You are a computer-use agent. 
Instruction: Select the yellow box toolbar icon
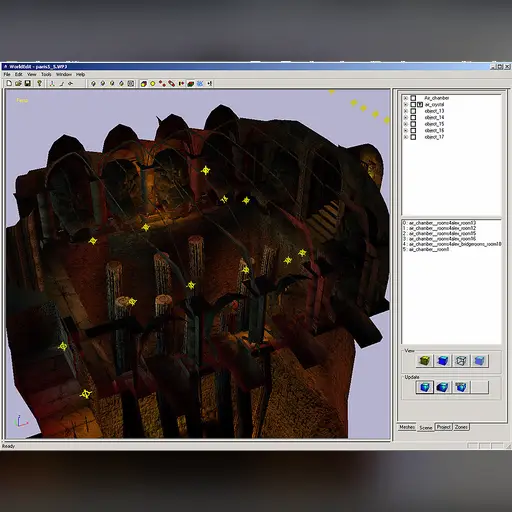click(x=143, y=84)
